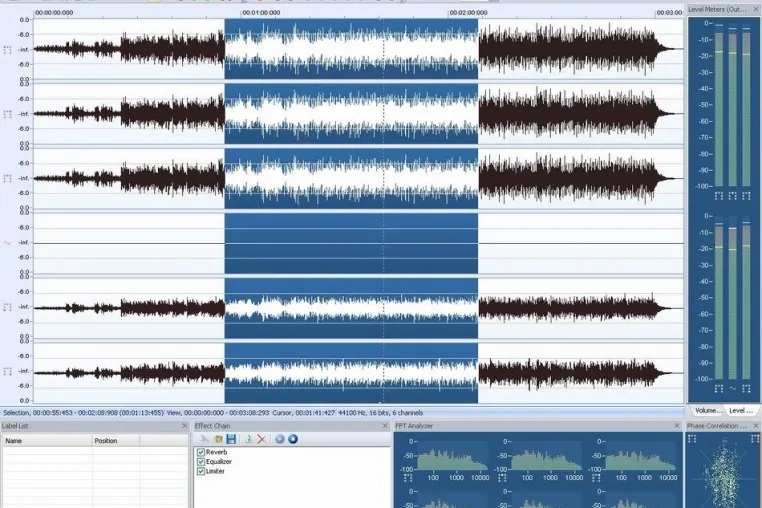Sort Label List by Position column

(x=116, y=440)
